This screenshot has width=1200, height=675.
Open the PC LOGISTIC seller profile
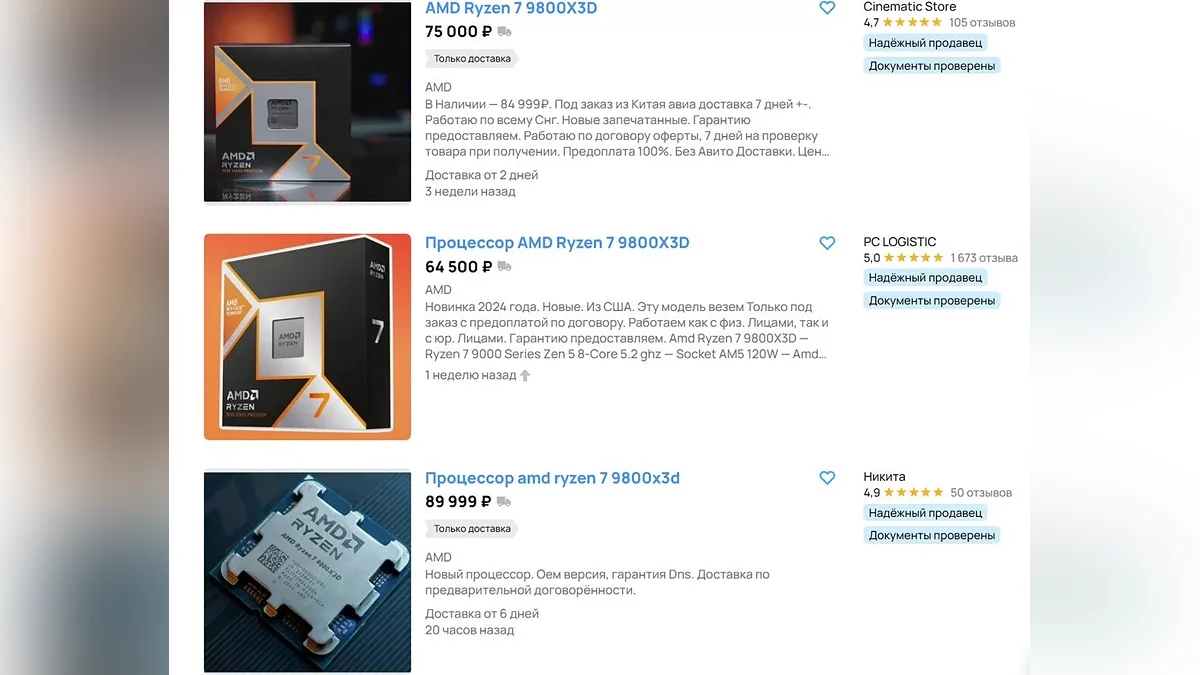tap(900, 242)
